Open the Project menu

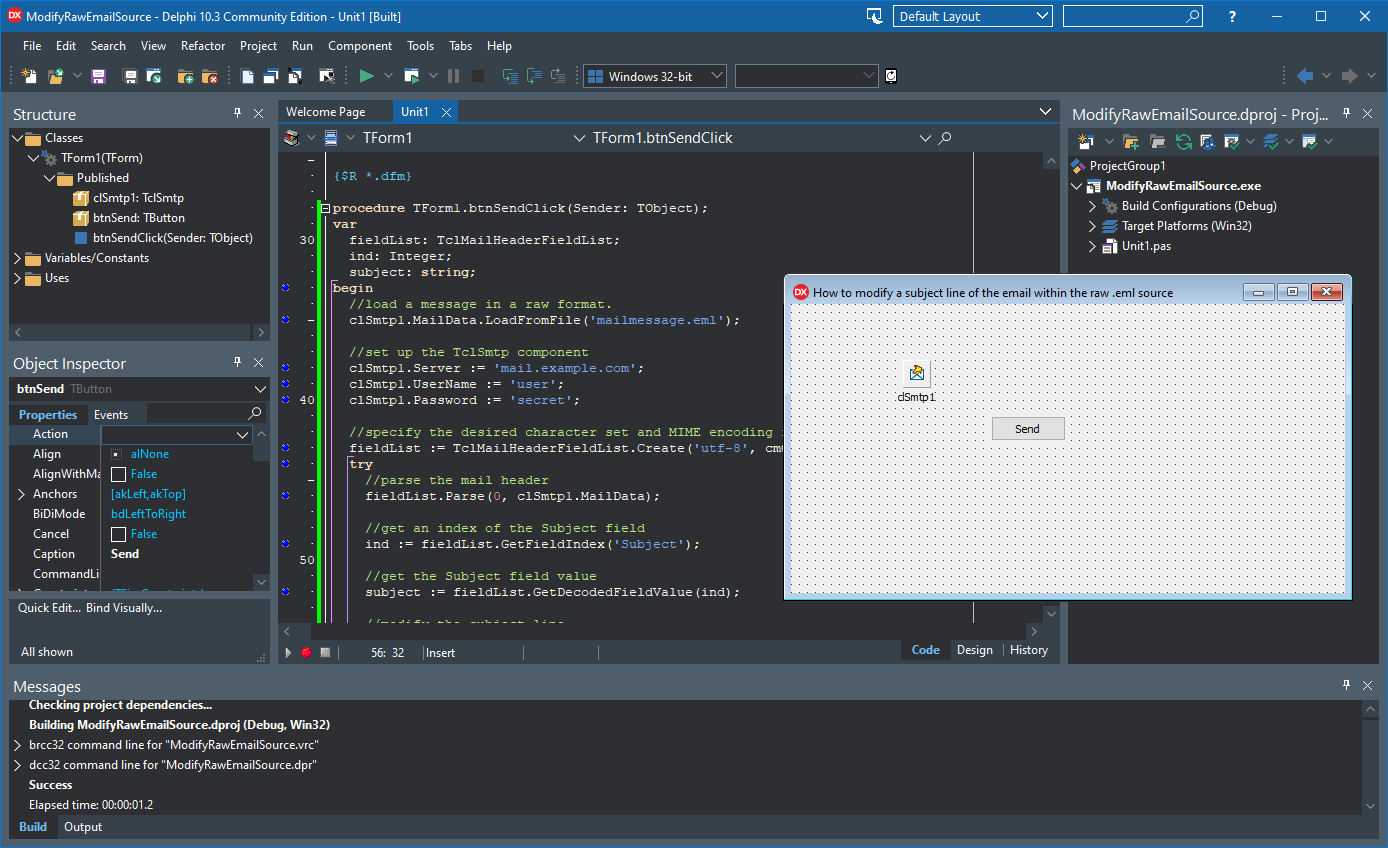click(x=258, y=46)
